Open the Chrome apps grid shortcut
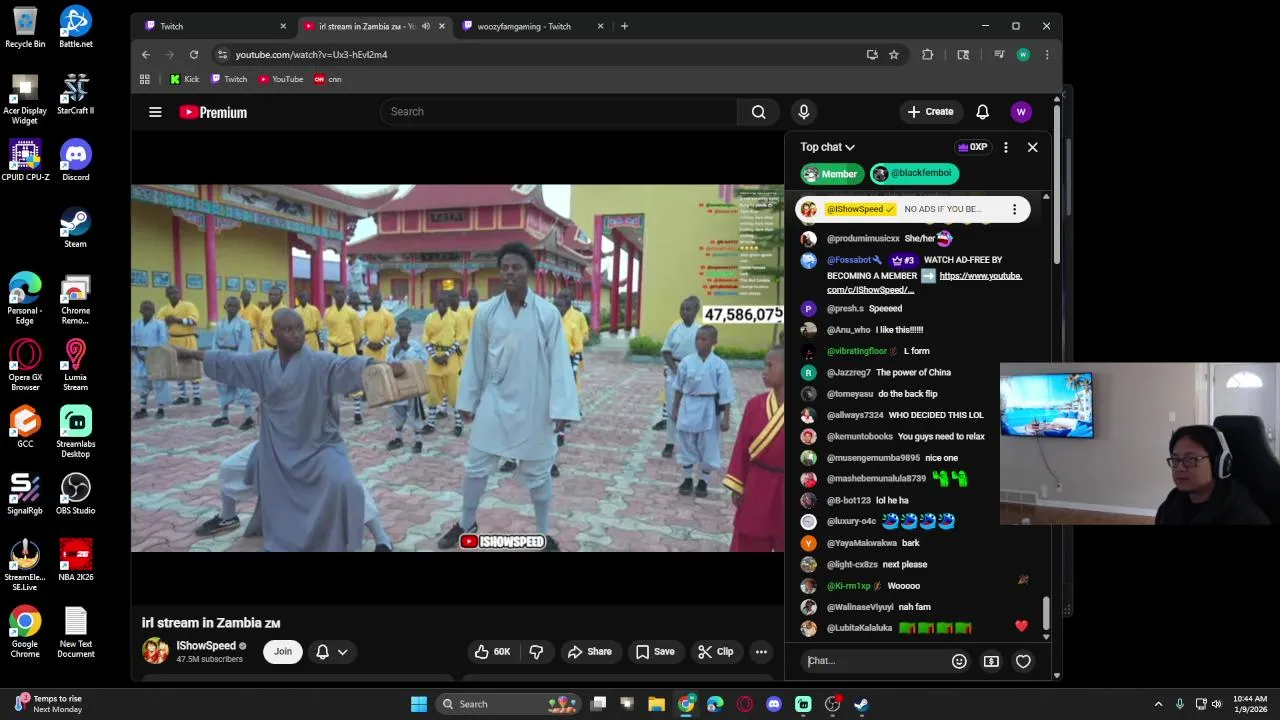This screenshot has width=1280, height=720. point(145,79)
